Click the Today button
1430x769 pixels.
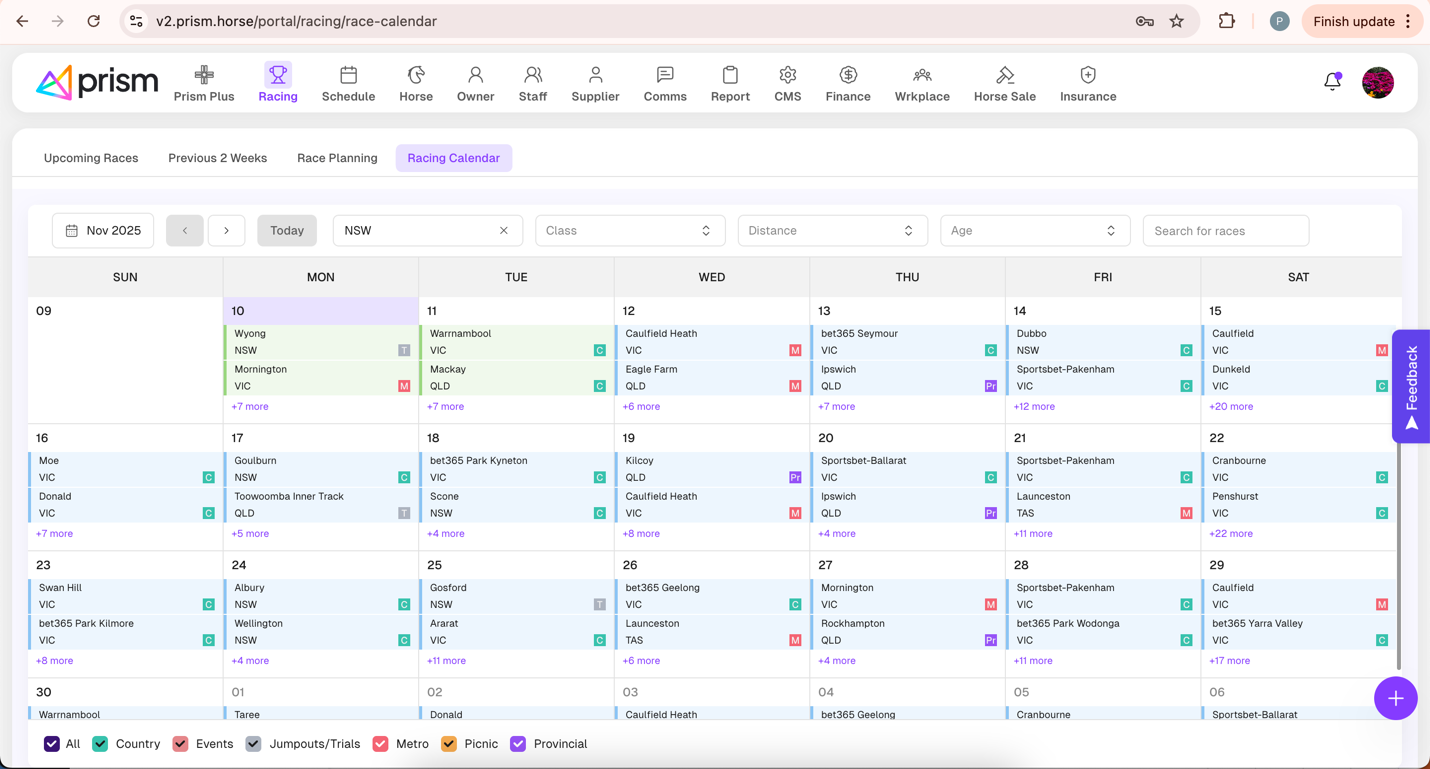pos(287,231)
